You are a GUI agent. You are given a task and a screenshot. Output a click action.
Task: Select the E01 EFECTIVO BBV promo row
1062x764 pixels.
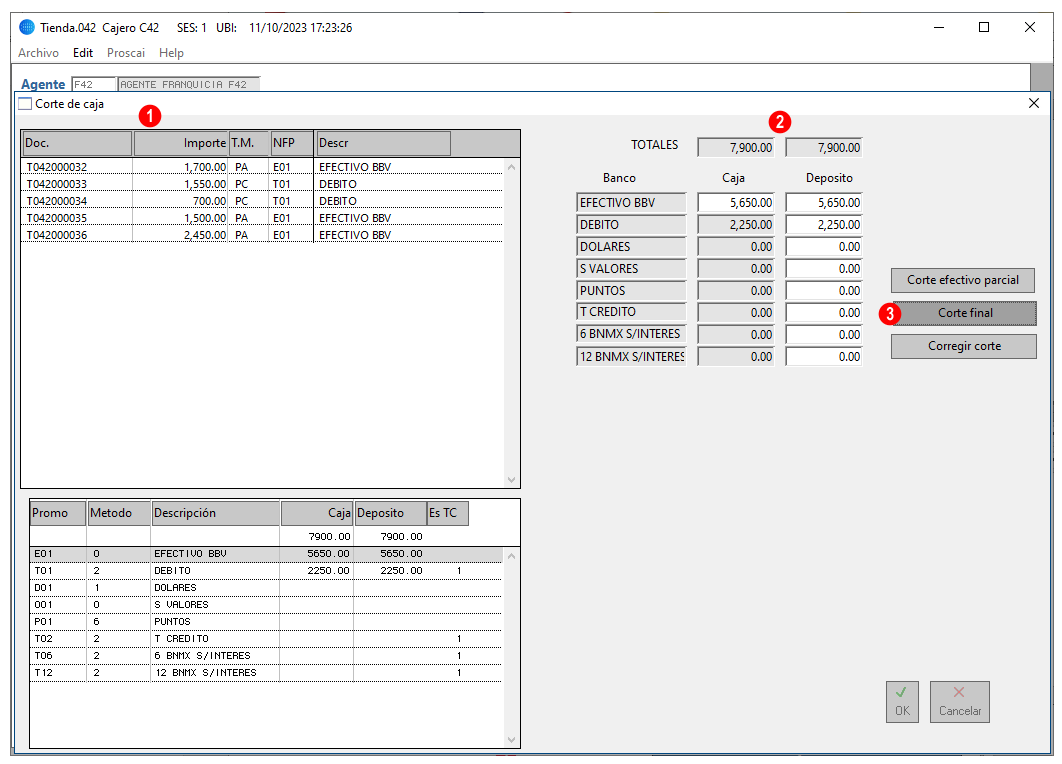click(266, 554)
